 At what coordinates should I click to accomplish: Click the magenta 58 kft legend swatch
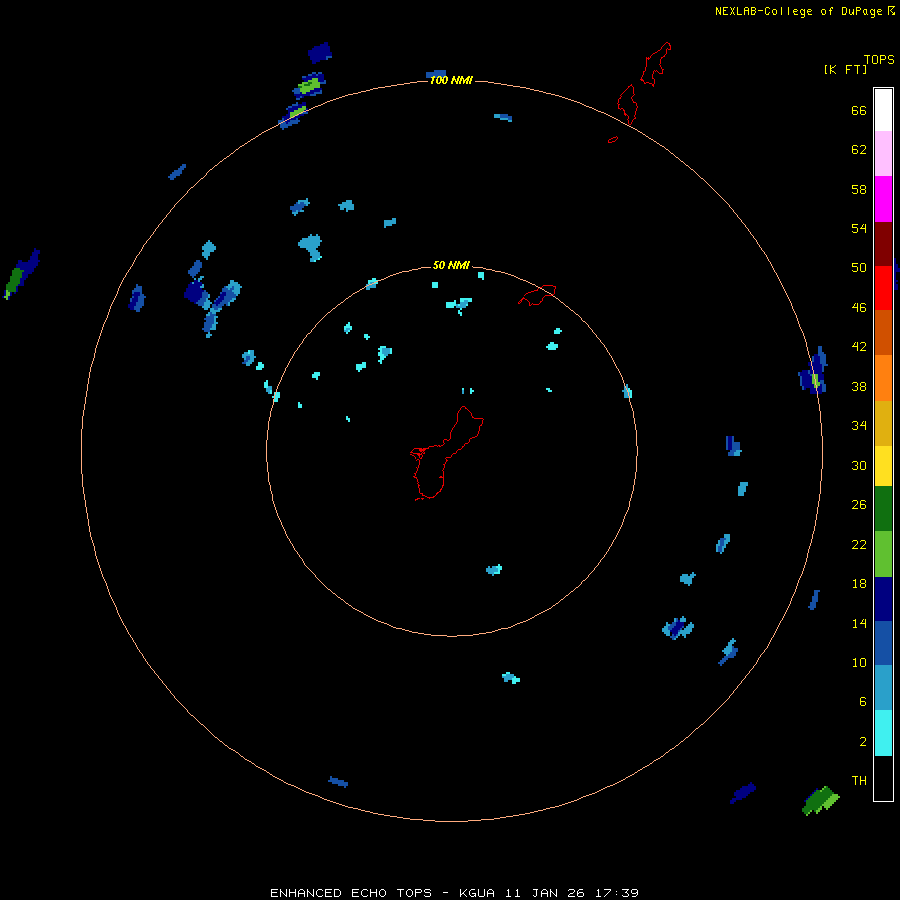(883, 199)
